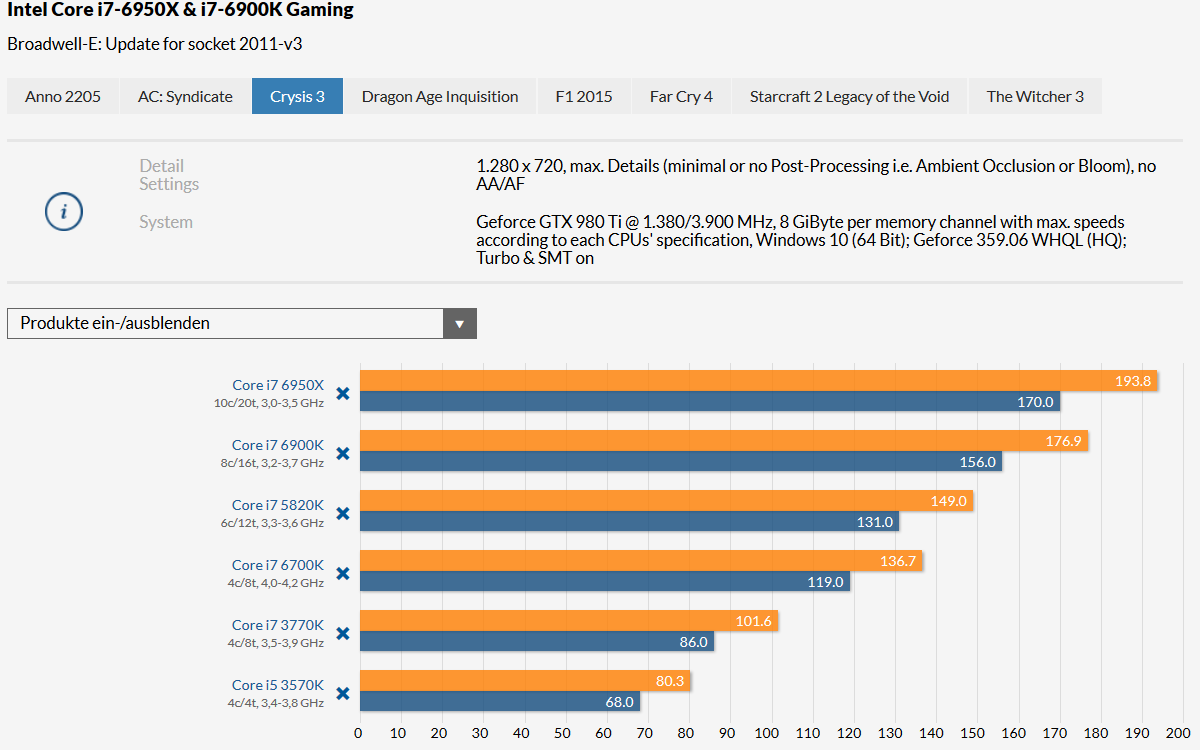Switch to The Witcher 3 tab
The width and height of the screenshot is (1200, 750).
[1035, 97]
